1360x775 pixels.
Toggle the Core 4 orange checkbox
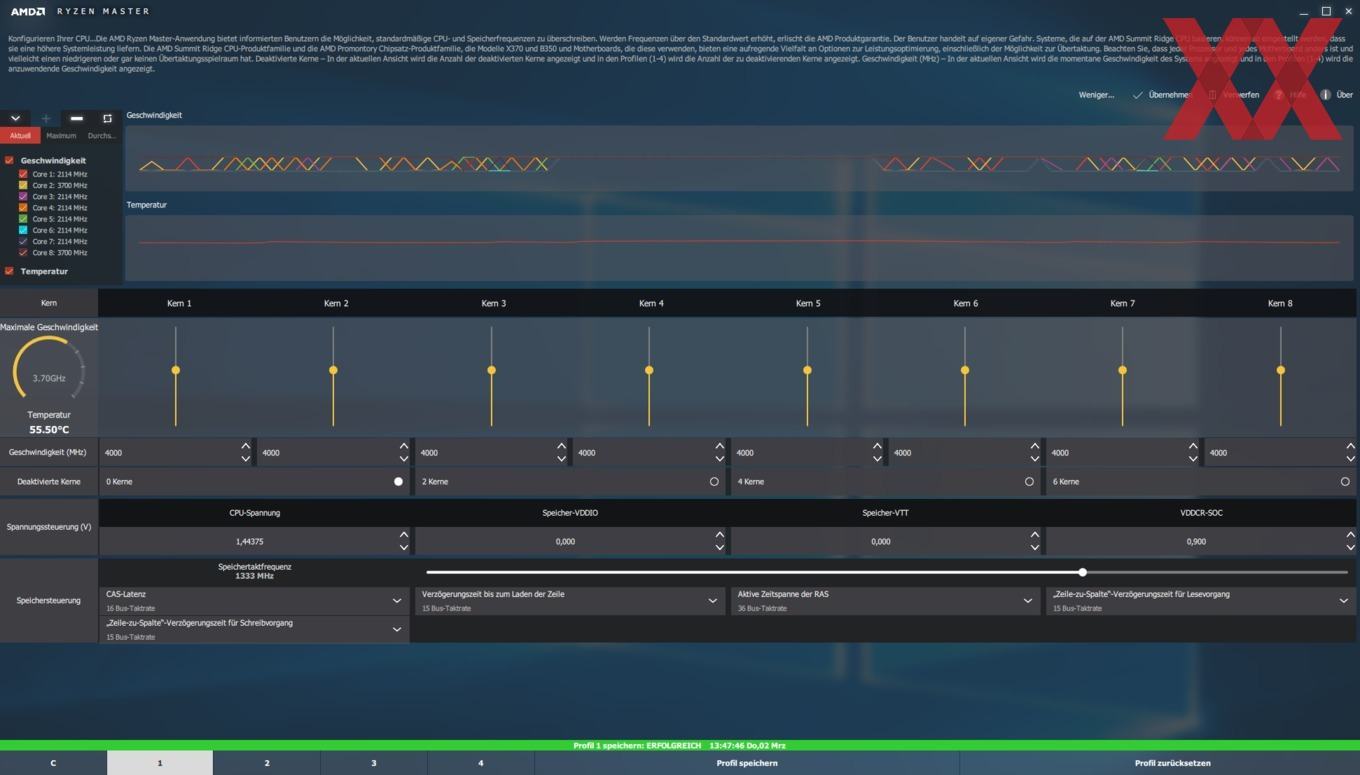(23, 207)
